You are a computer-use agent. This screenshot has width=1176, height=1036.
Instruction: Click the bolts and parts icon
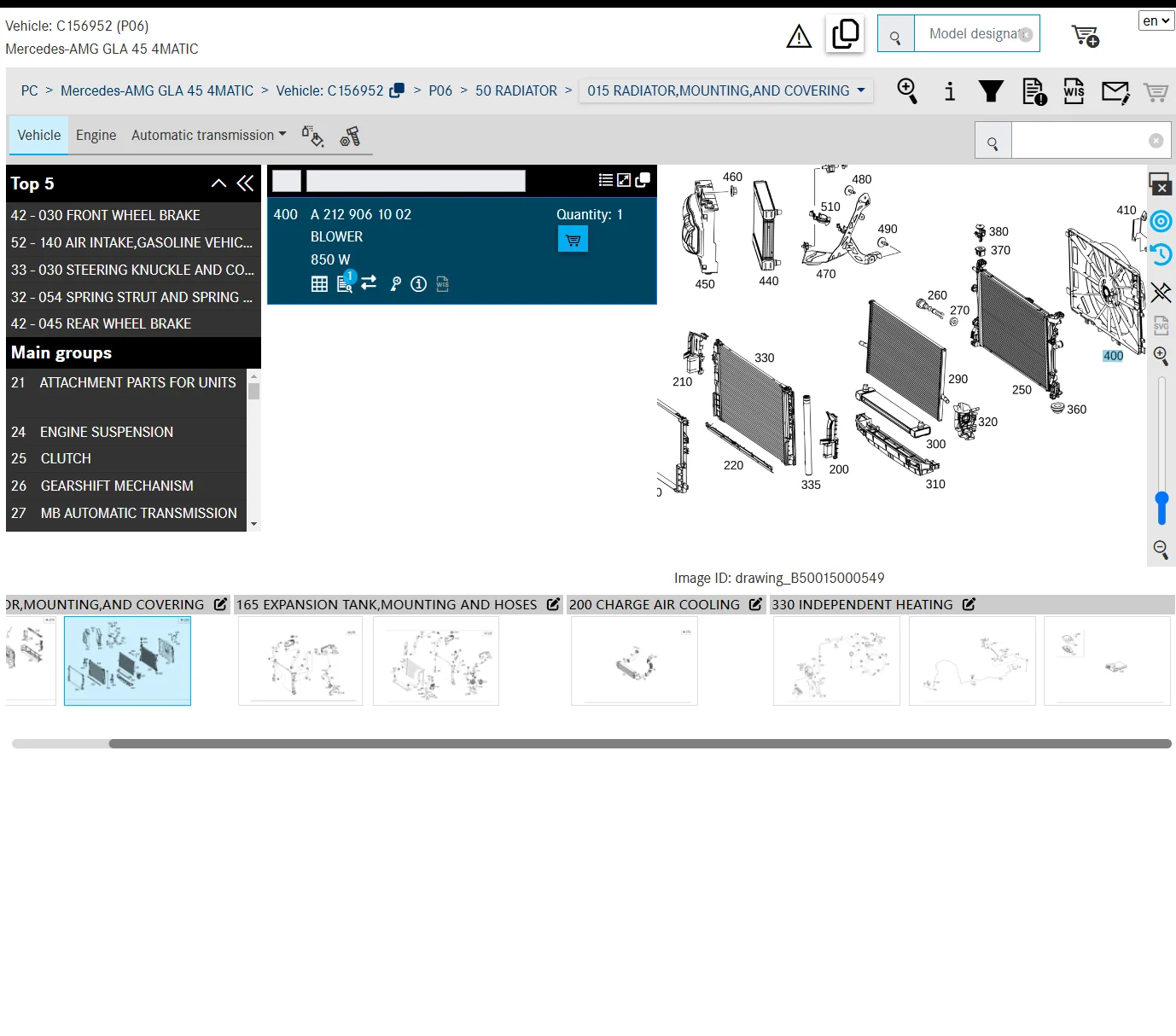(x=350, y=136)
